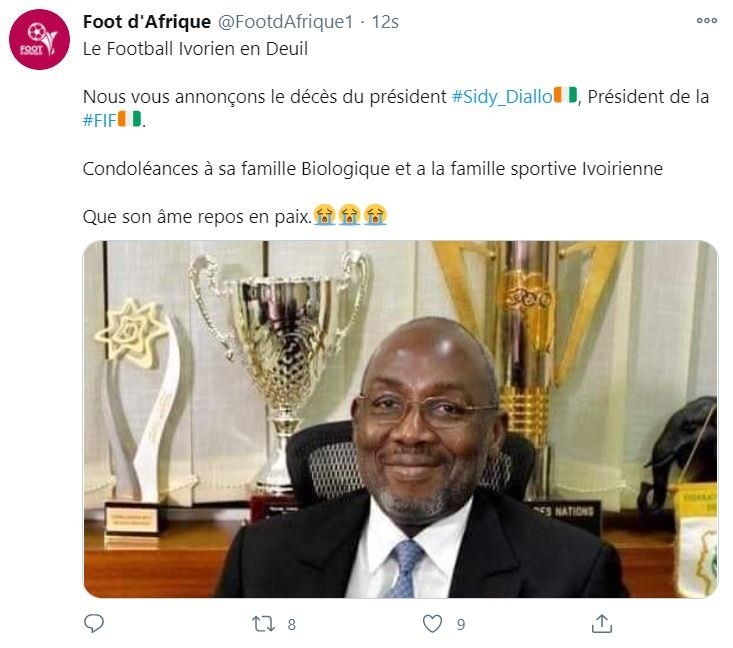
Task: Like the tweet with the heart icon
Action: click(432, 623)
